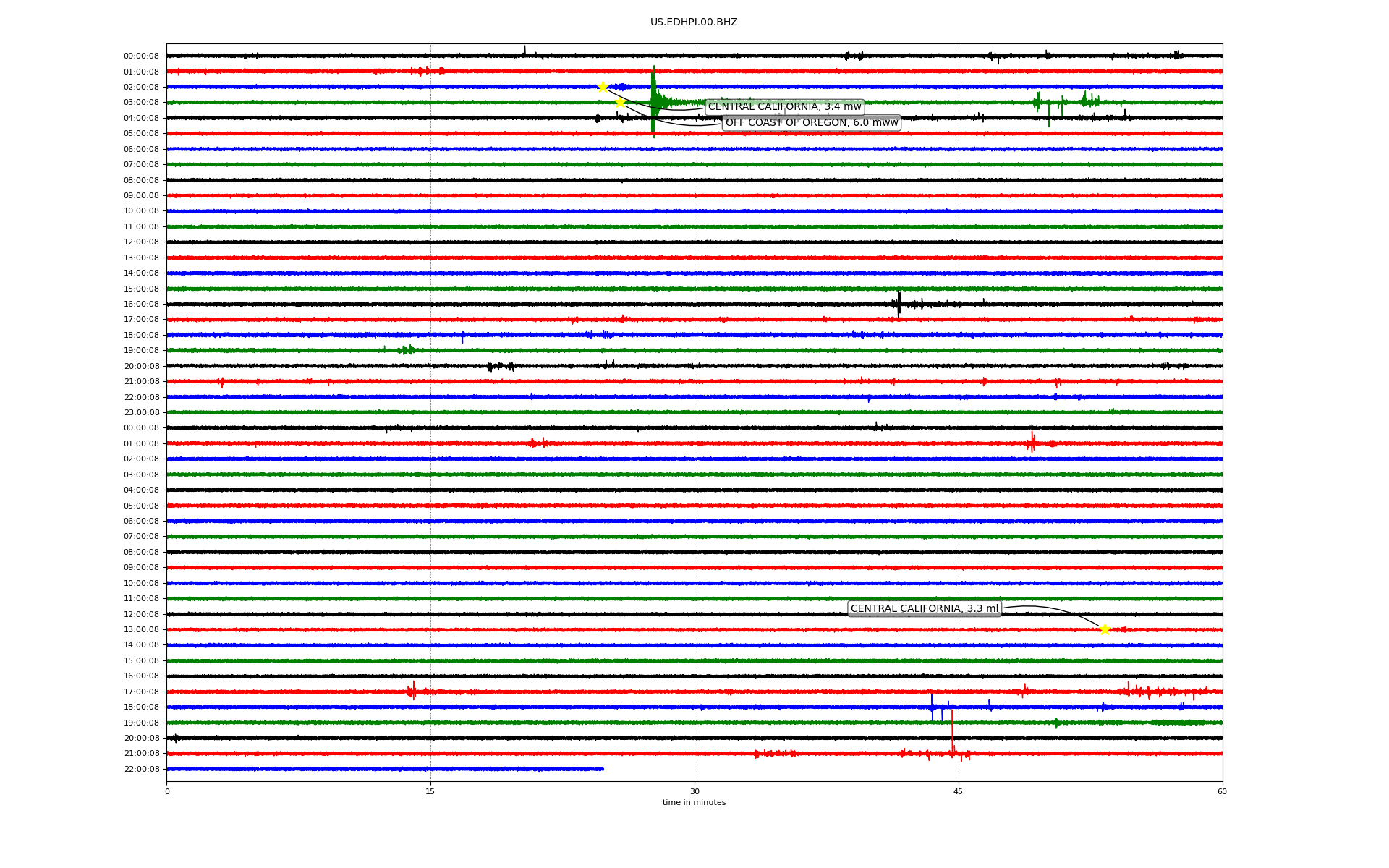Click the last 22:00:08 time label
The image size is (1389, 868).
click(141, 769)
